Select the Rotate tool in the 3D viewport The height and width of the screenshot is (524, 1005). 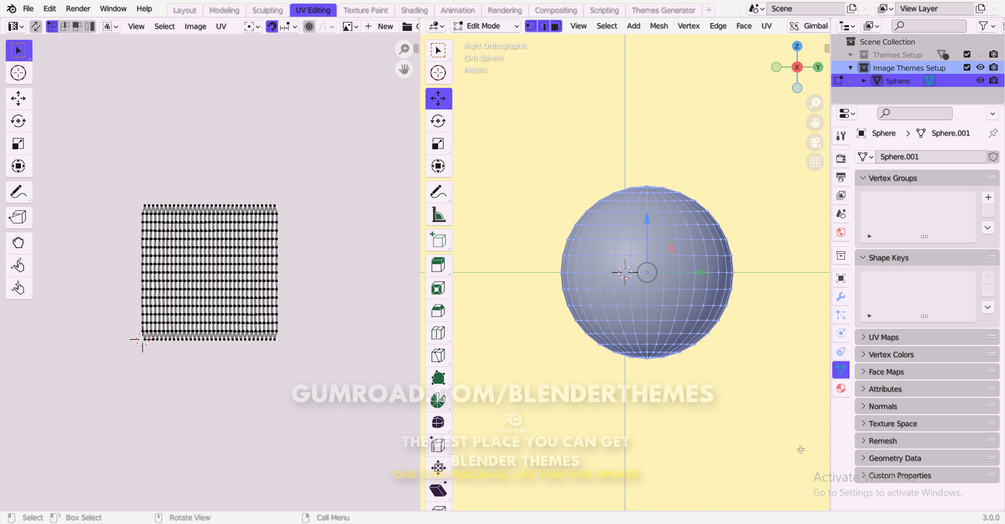point(438,121)
